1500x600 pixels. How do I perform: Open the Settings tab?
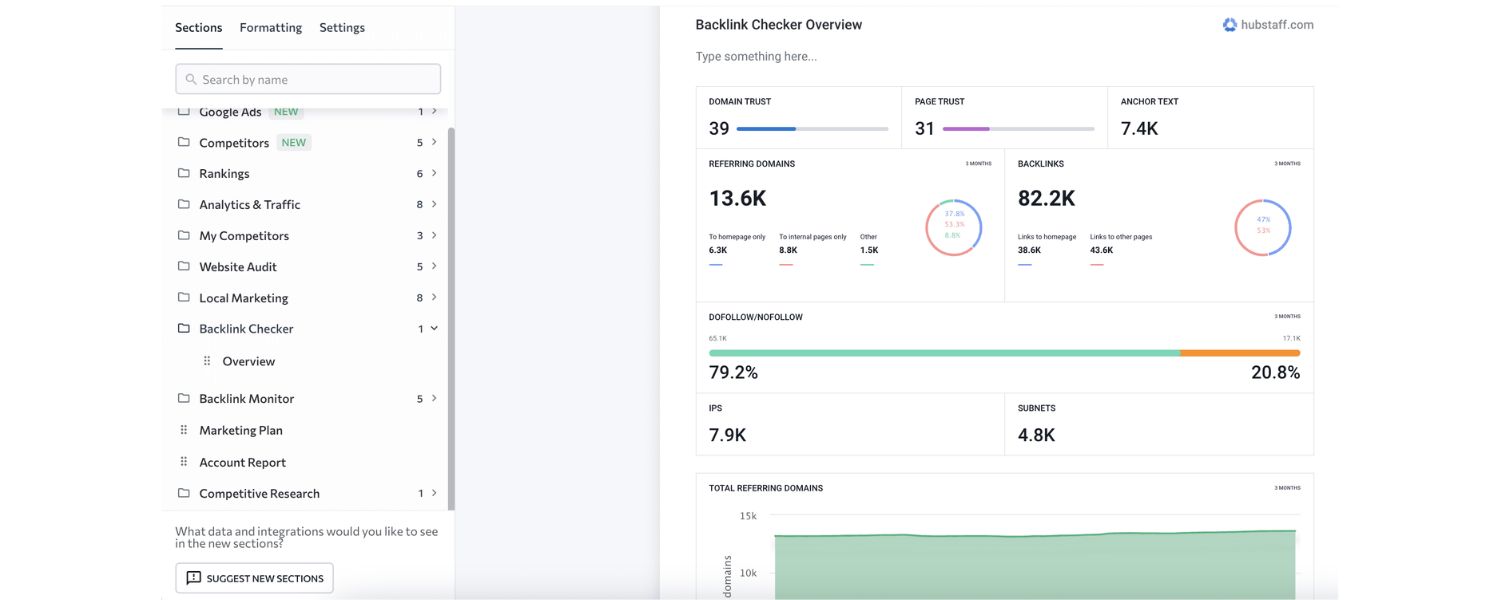pyautogui.click(x=342, y=27)
